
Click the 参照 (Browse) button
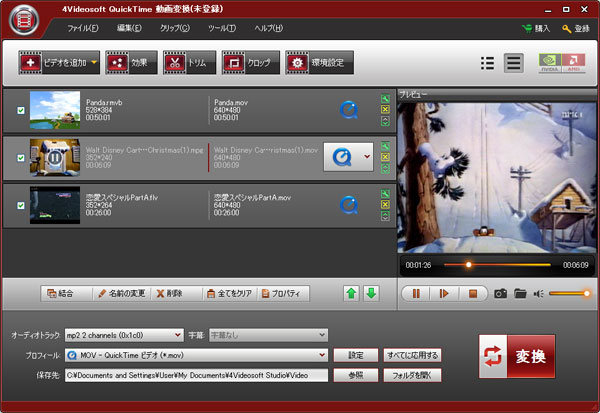click(356, 375)
